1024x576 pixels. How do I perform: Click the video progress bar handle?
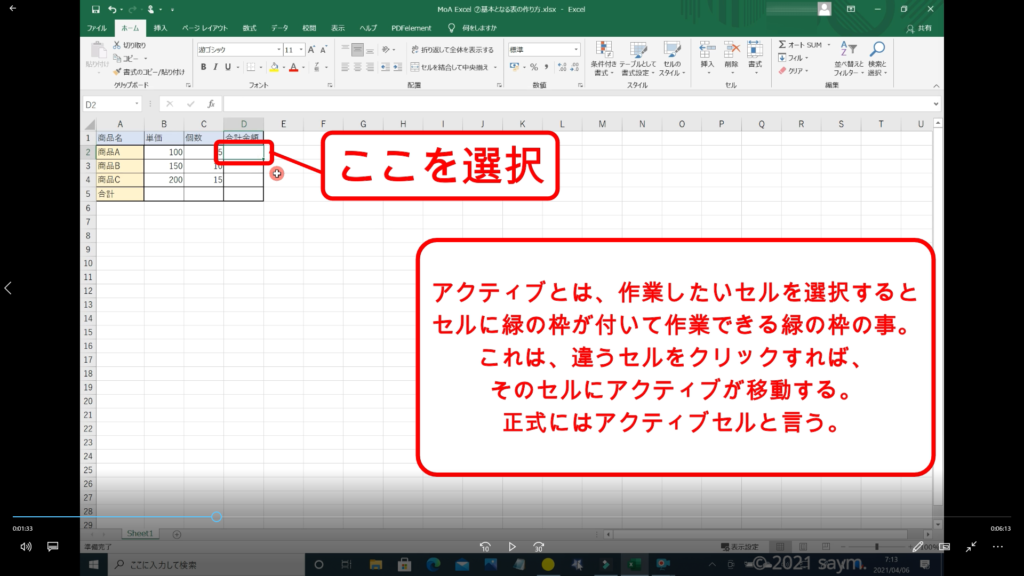[216, 517]
